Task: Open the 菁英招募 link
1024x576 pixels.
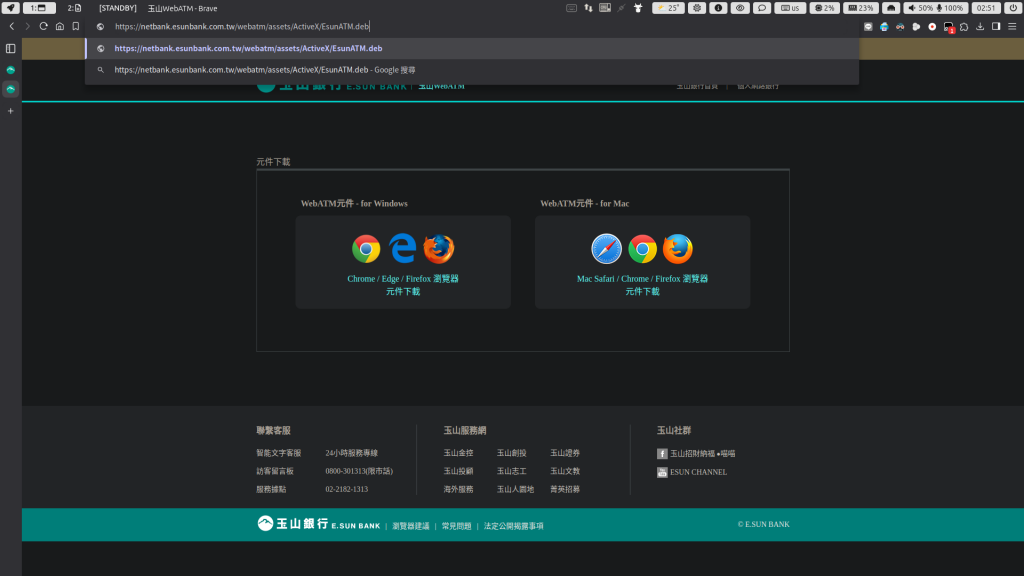Action: click(565, 489)
